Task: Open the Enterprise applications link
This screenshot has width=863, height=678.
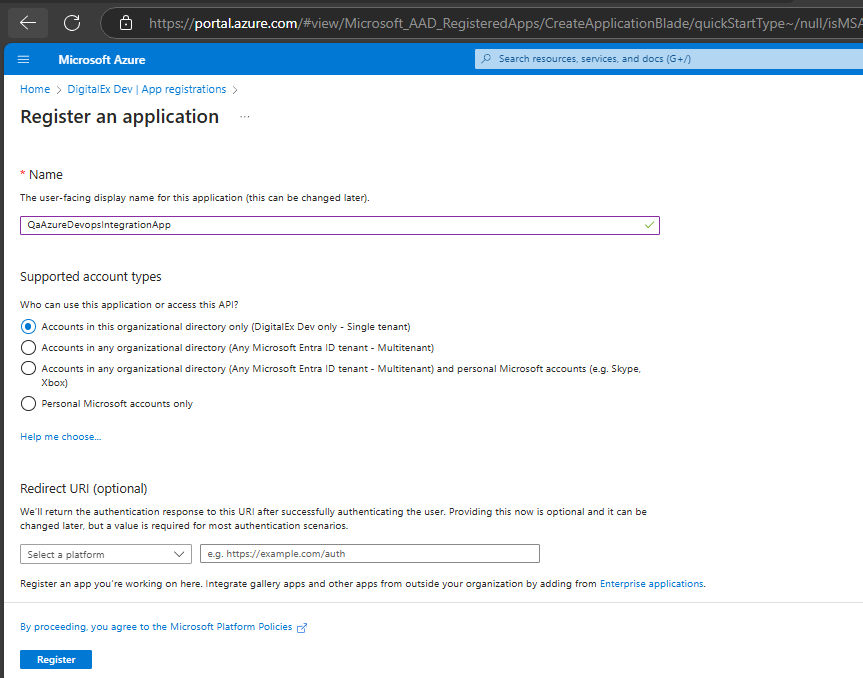Action: 651,583
